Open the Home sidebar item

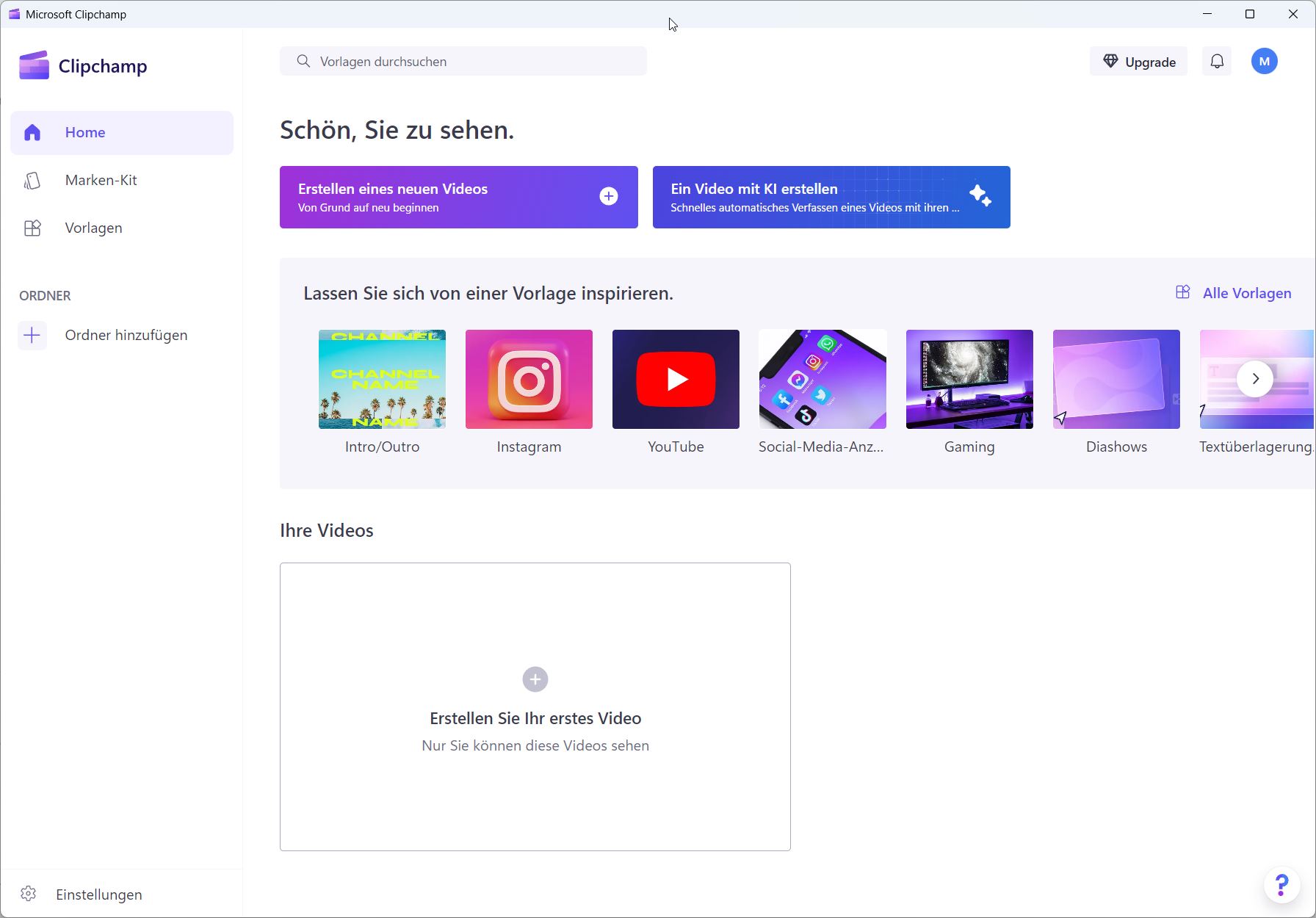(122, 133)
